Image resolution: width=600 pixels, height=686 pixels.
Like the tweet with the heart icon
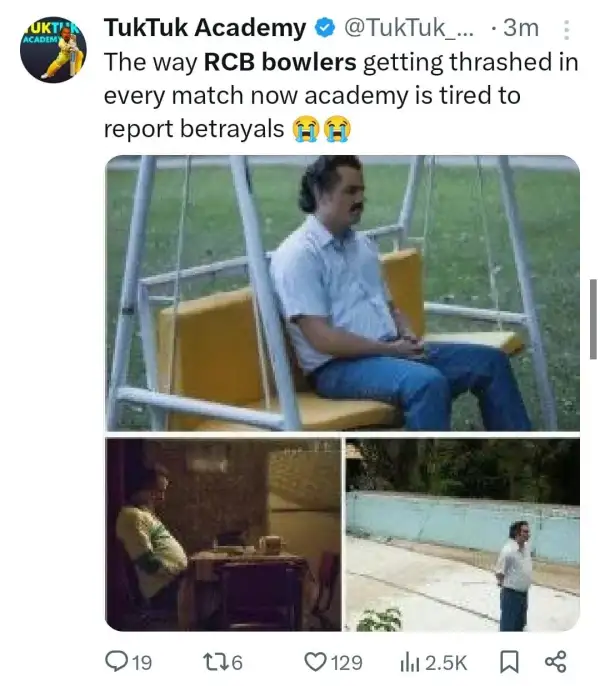[x=315, y=662]
